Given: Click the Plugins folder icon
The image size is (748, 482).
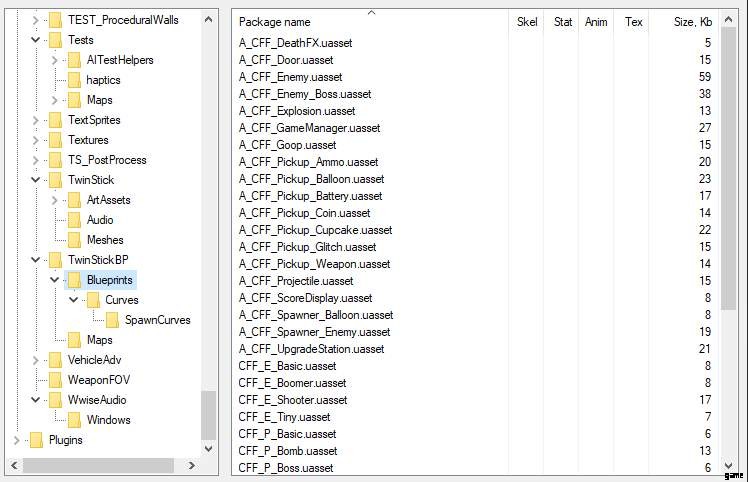Looking at the screenshot, I should coord(36,440).
